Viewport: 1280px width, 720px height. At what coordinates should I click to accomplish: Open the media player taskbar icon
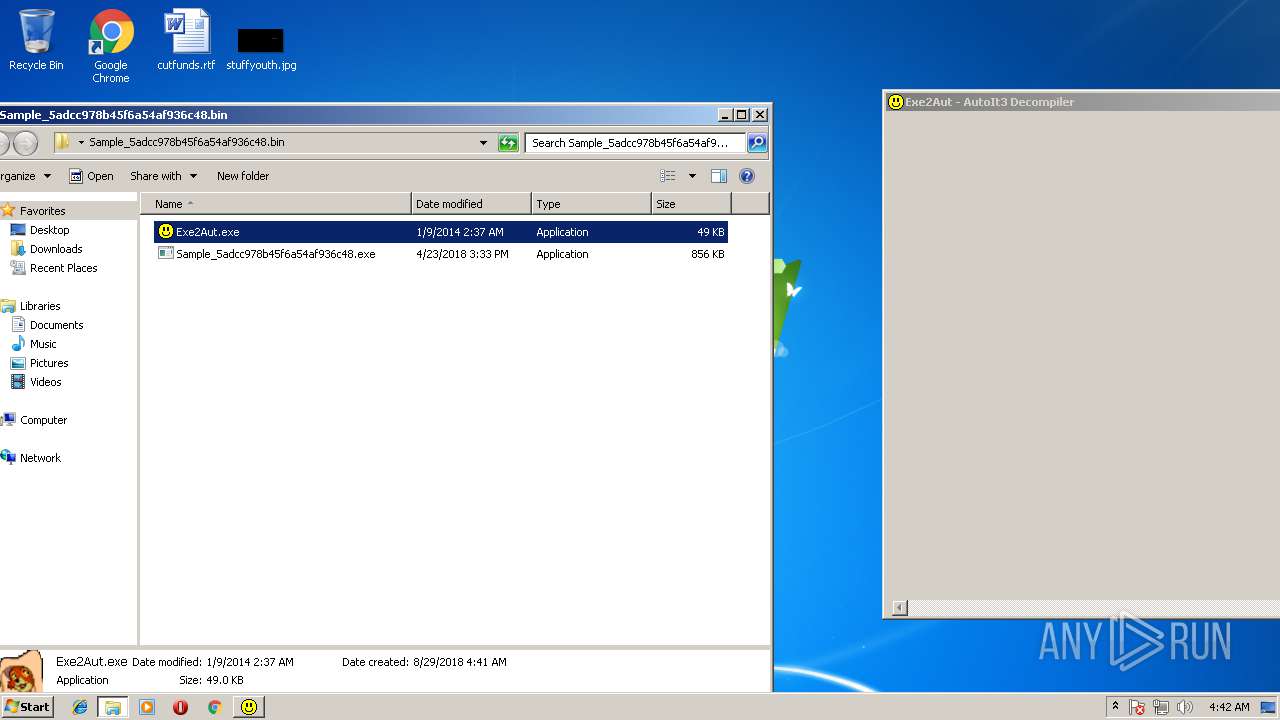tap(147, 707)
